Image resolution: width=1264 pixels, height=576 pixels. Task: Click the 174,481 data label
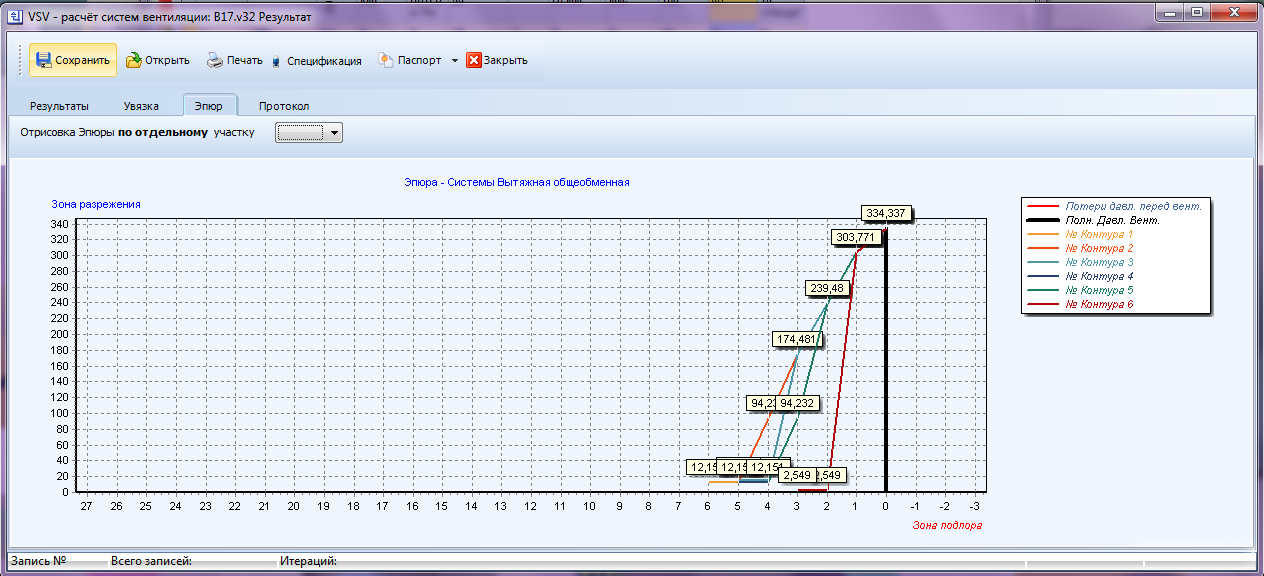797,340
